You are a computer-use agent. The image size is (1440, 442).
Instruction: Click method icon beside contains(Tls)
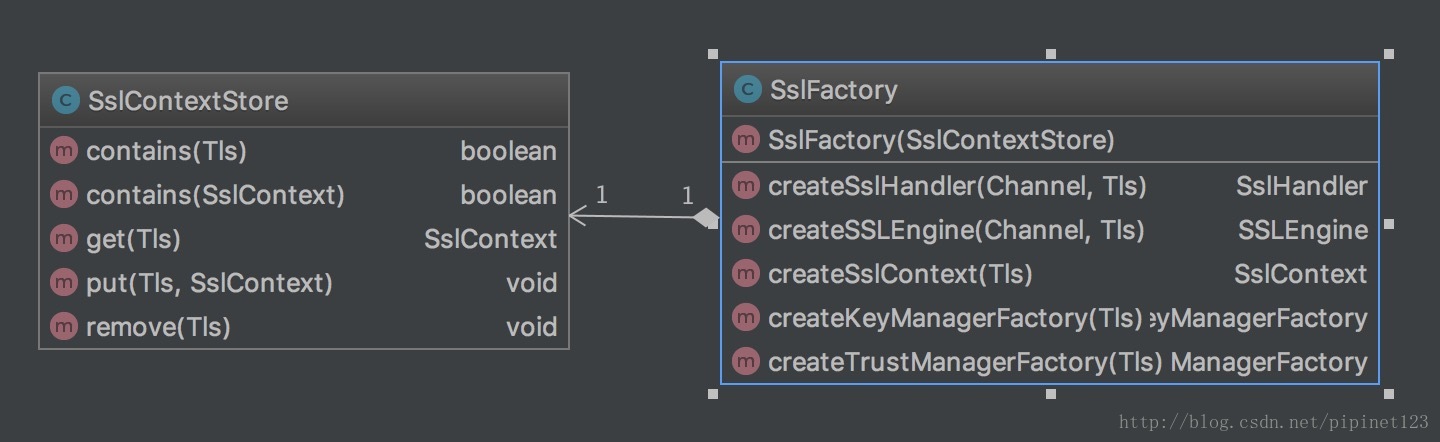(x=64, y=151)
